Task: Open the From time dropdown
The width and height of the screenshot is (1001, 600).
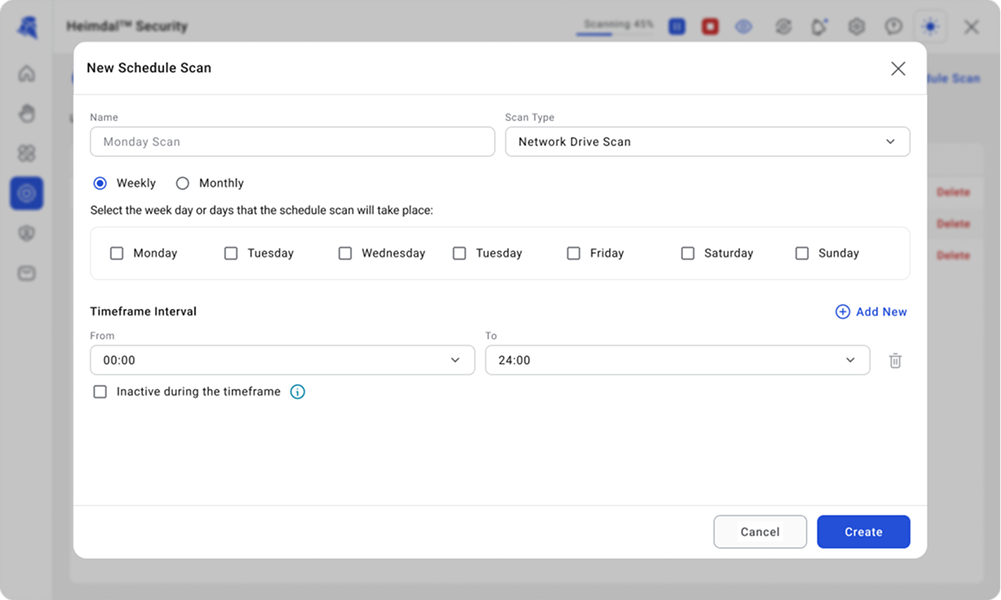Action: pyautogui.click(x=282, y=360)
